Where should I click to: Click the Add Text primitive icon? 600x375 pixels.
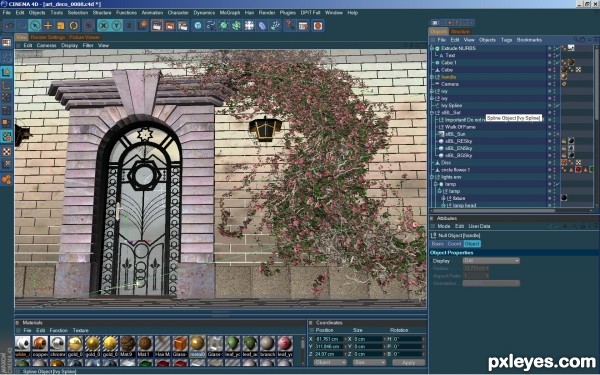(x=198, y=26)
